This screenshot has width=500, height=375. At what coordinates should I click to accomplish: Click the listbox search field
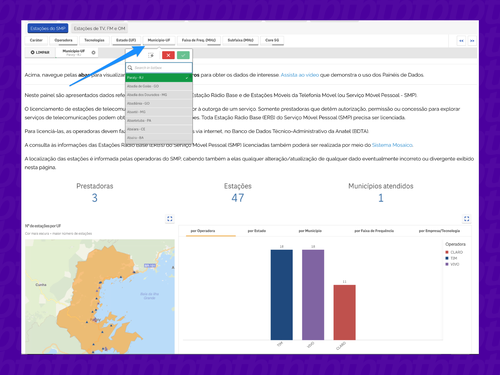(159, 68)
